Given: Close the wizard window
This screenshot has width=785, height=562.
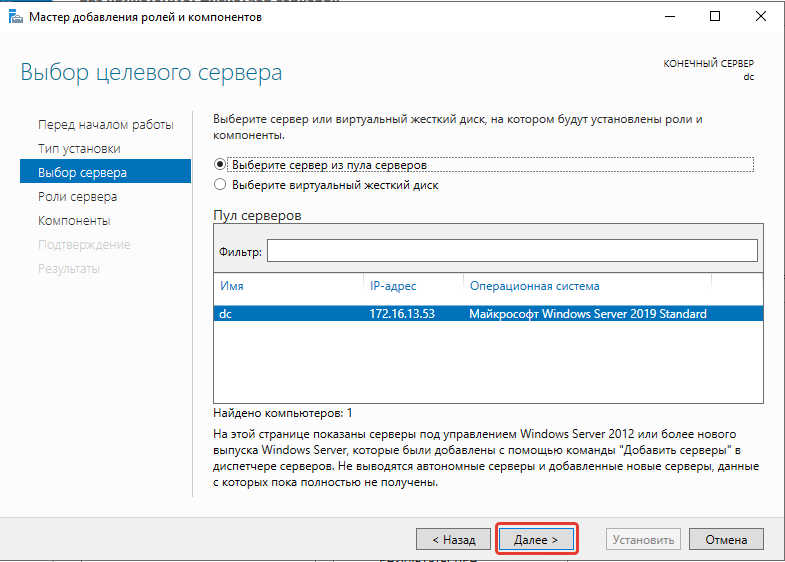Looking at the screenshot, I should pos(760,17).
